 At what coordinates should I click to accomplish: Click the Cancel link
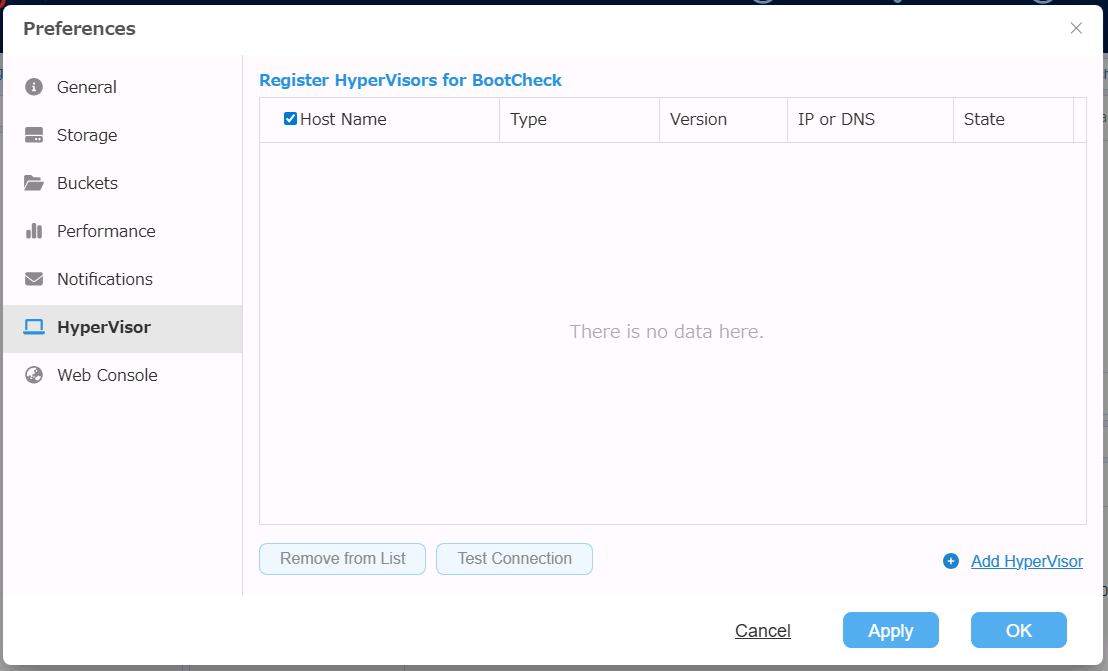click(x=763, y=630)
